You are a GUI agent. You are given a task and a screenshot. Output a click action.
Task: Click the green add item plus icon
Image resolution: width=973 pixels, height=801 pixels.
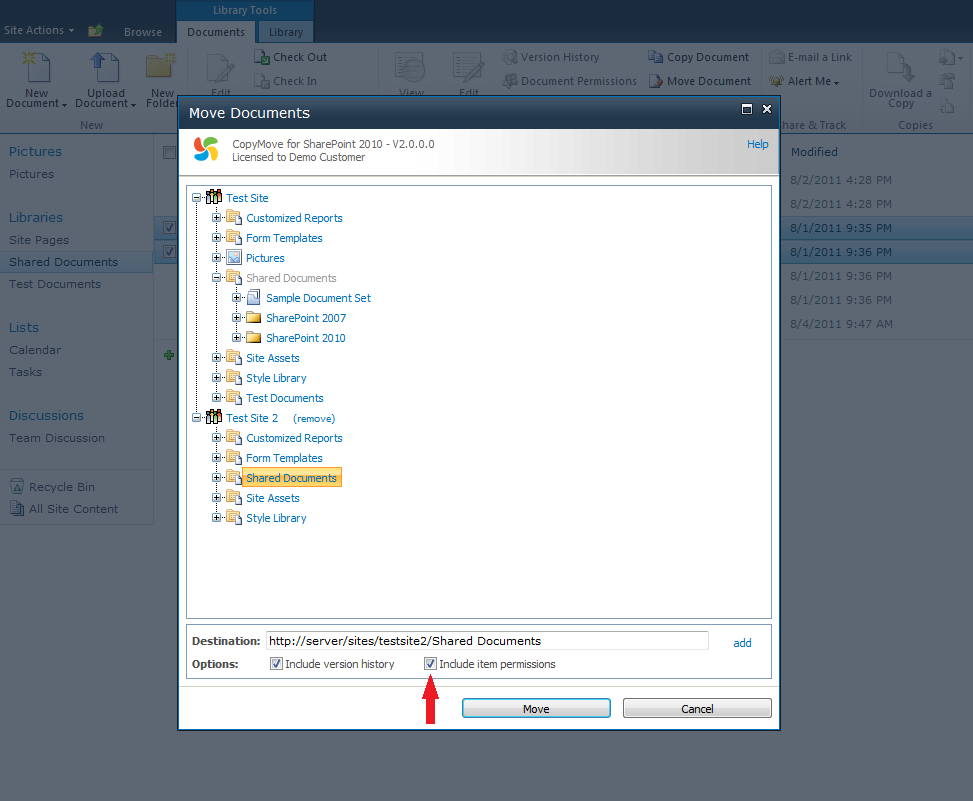coord(169,355)
